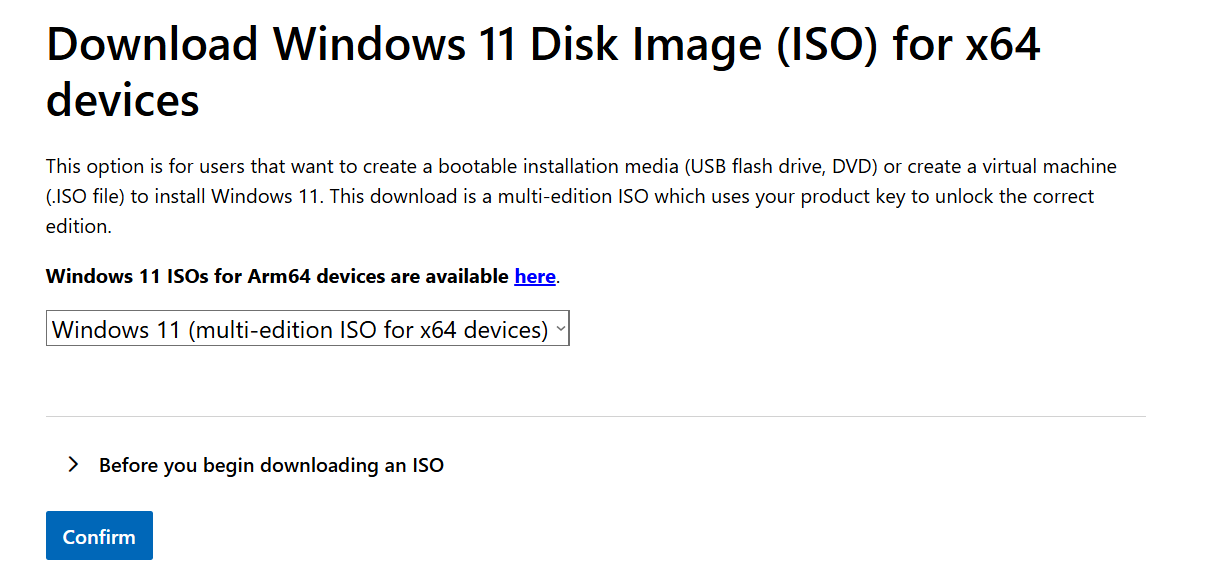Image resolution: width=1231 pixels, height=585 pixels.
Task: Click the small down arrow in edition select
Action: (560, 328)
